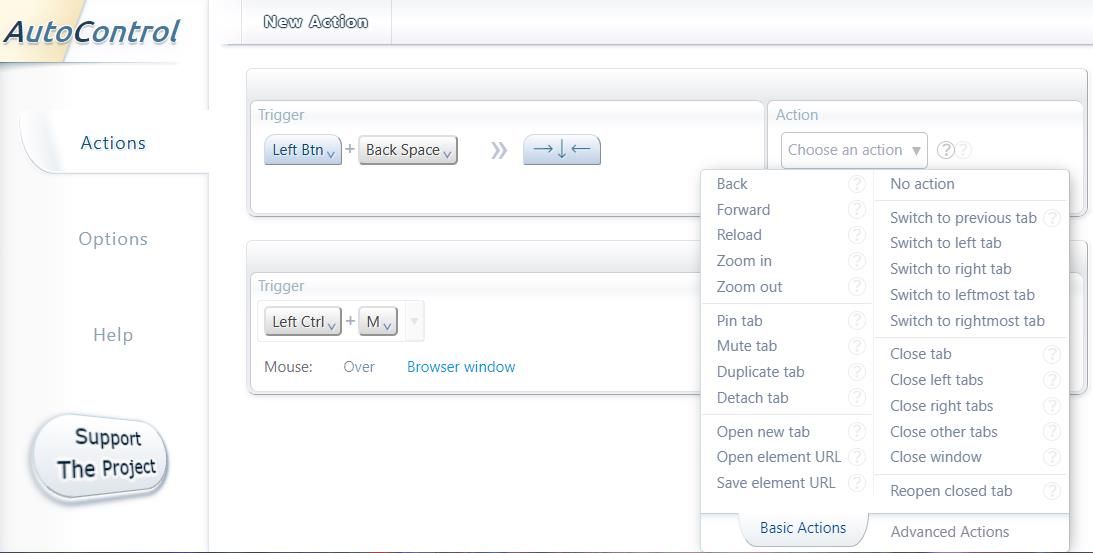Switch to the Advanced Actions tab
This screenshot has height=553, width=1093.
click(x=949, y=531)
